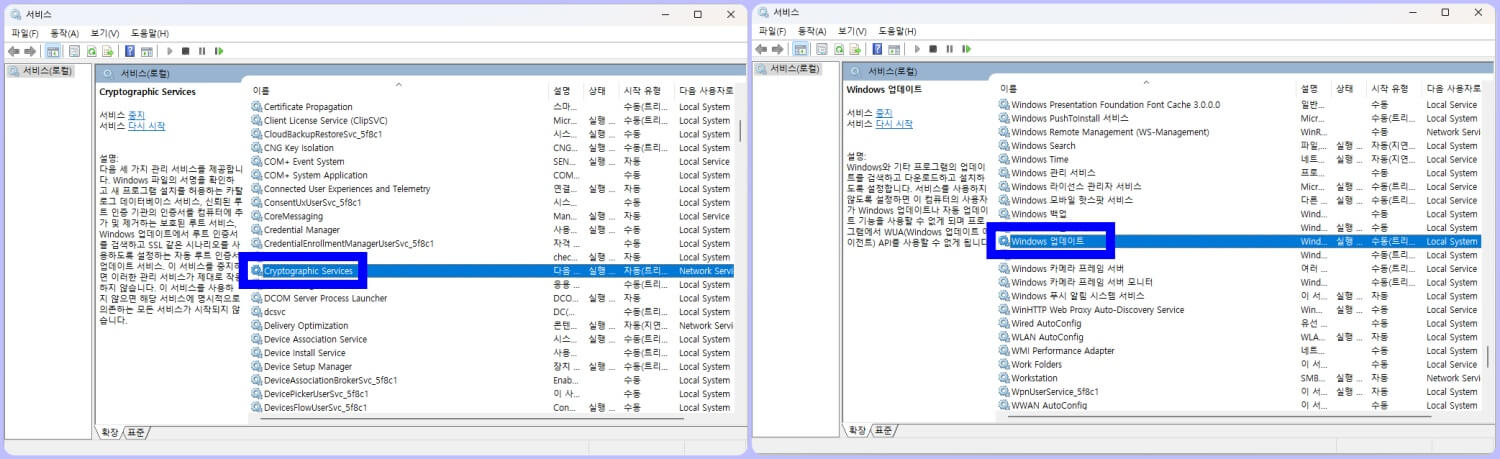This screenshot has height=459, width=1500.
Task: Click 중지 link under Windows 업데이트 heading
Action: coord(884,113)
